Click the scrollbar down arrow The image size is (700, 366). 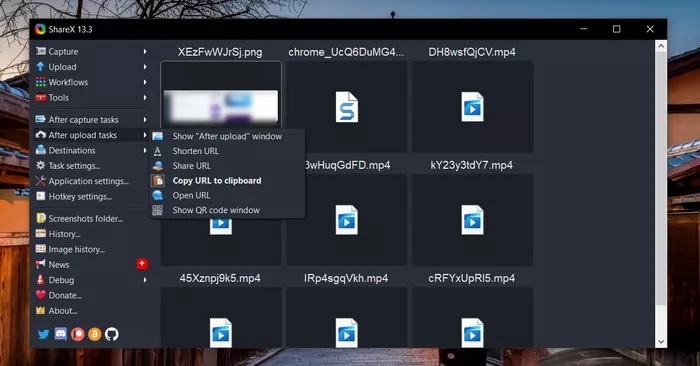[661, 342]
